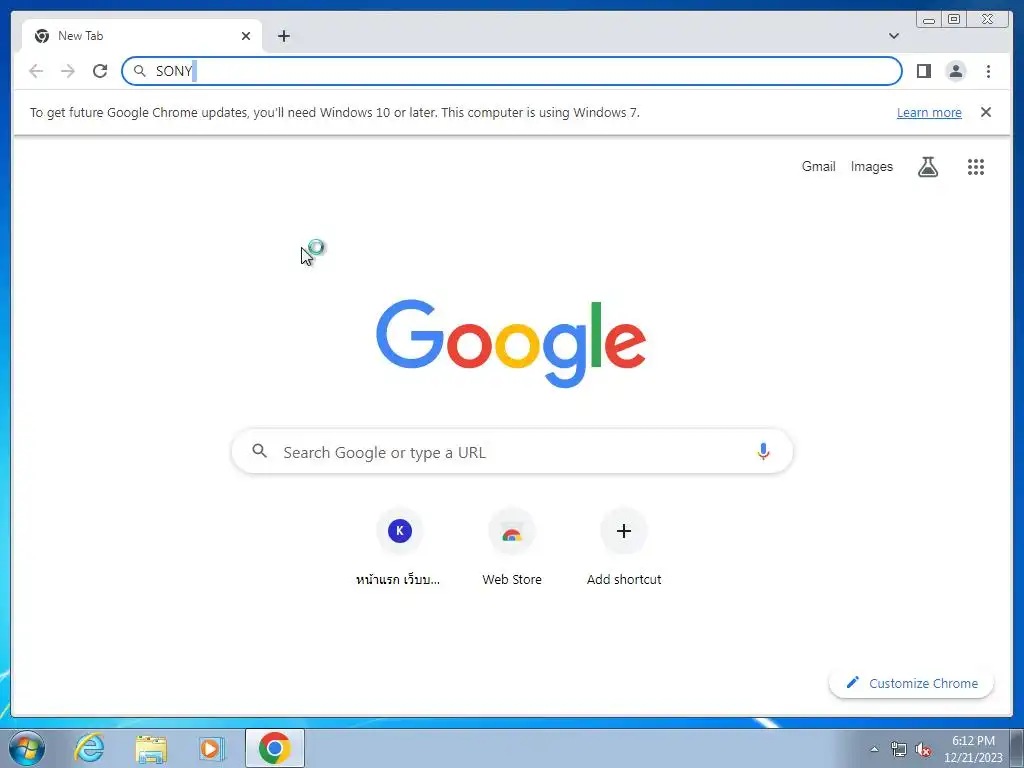Click the network status tray icon
Image resolution: width=1024 pixels, height=768 pixels.
tap(899, 749)
